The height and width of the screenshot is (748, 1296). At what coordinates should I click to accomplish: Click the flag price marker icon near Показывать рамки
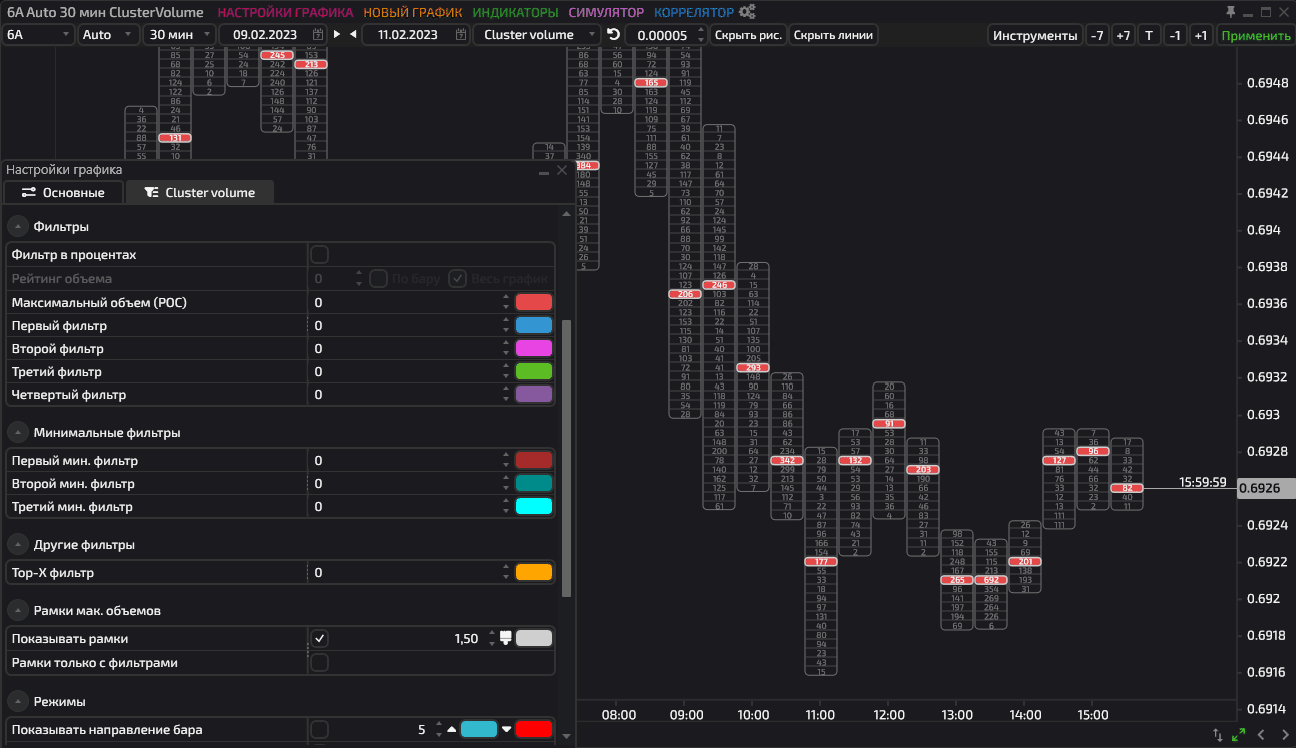tap(506, 637)
